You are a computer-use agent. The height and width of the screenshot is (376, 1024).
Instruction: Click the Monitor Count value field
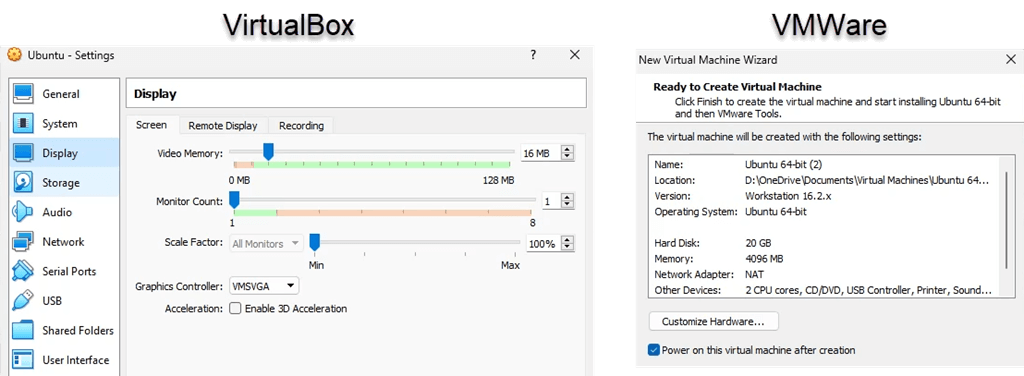551,202
